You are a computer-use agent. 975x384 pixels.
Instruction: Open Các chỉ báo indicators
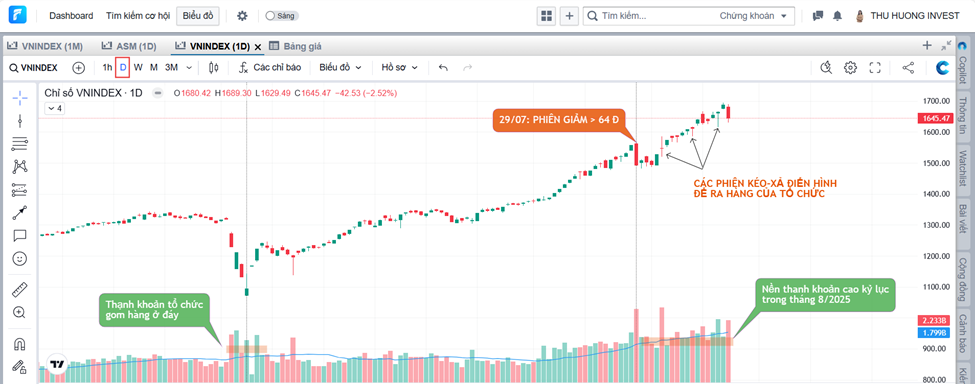(270, 67)
